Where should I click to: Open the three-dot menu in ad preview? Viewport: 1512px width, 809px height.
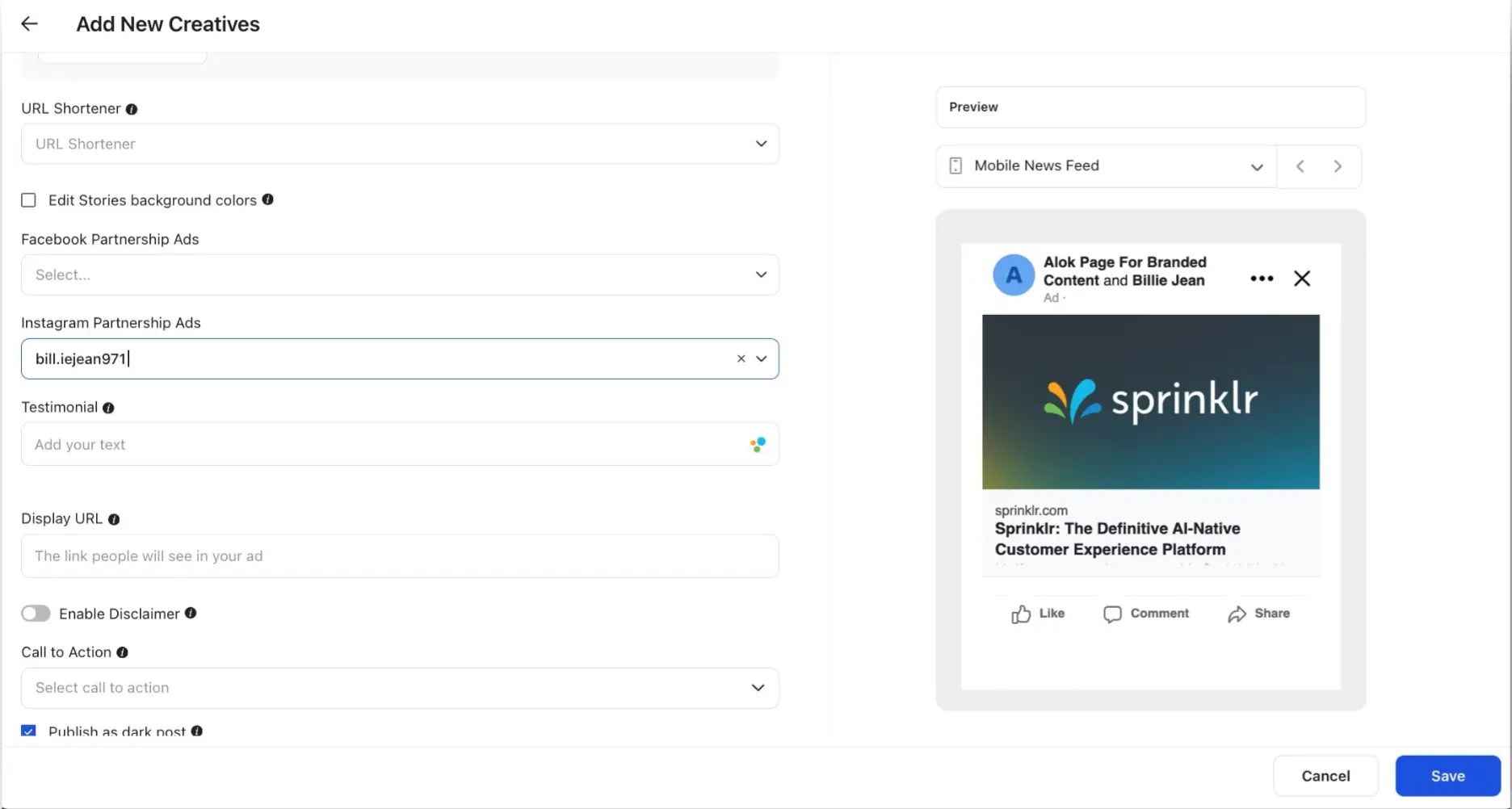[x=1262, y=279]
